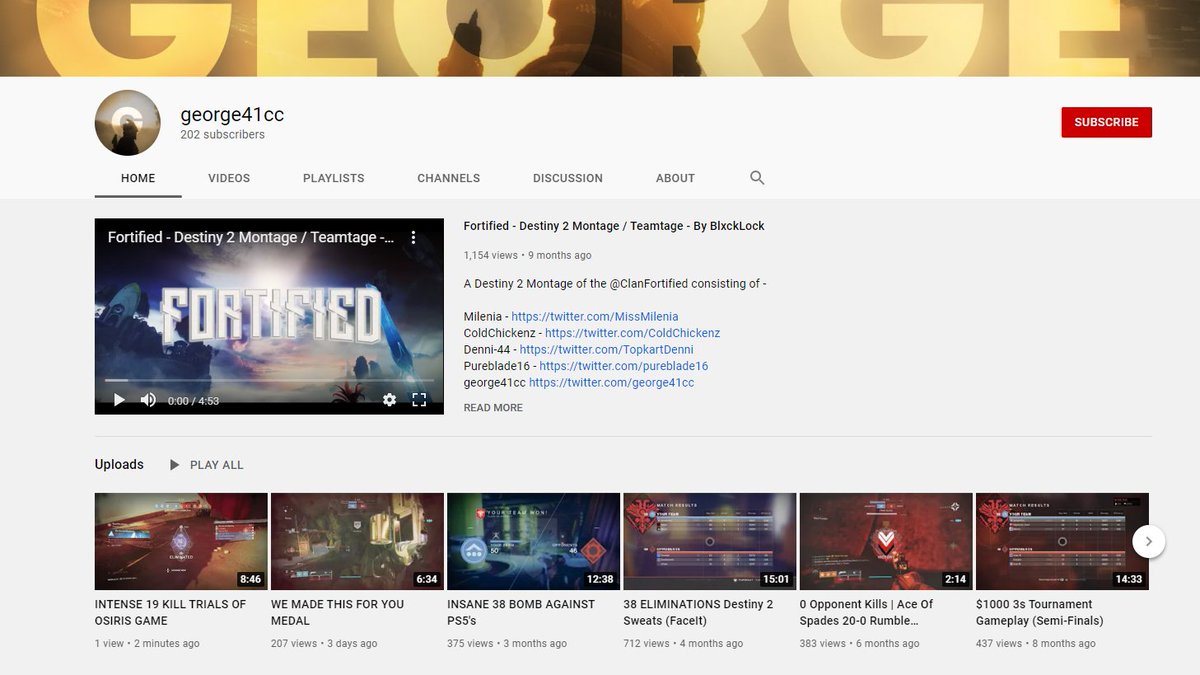Subscribe to george41cc channel
The image size is (1200, 675).
click(x=1107, y=122)
